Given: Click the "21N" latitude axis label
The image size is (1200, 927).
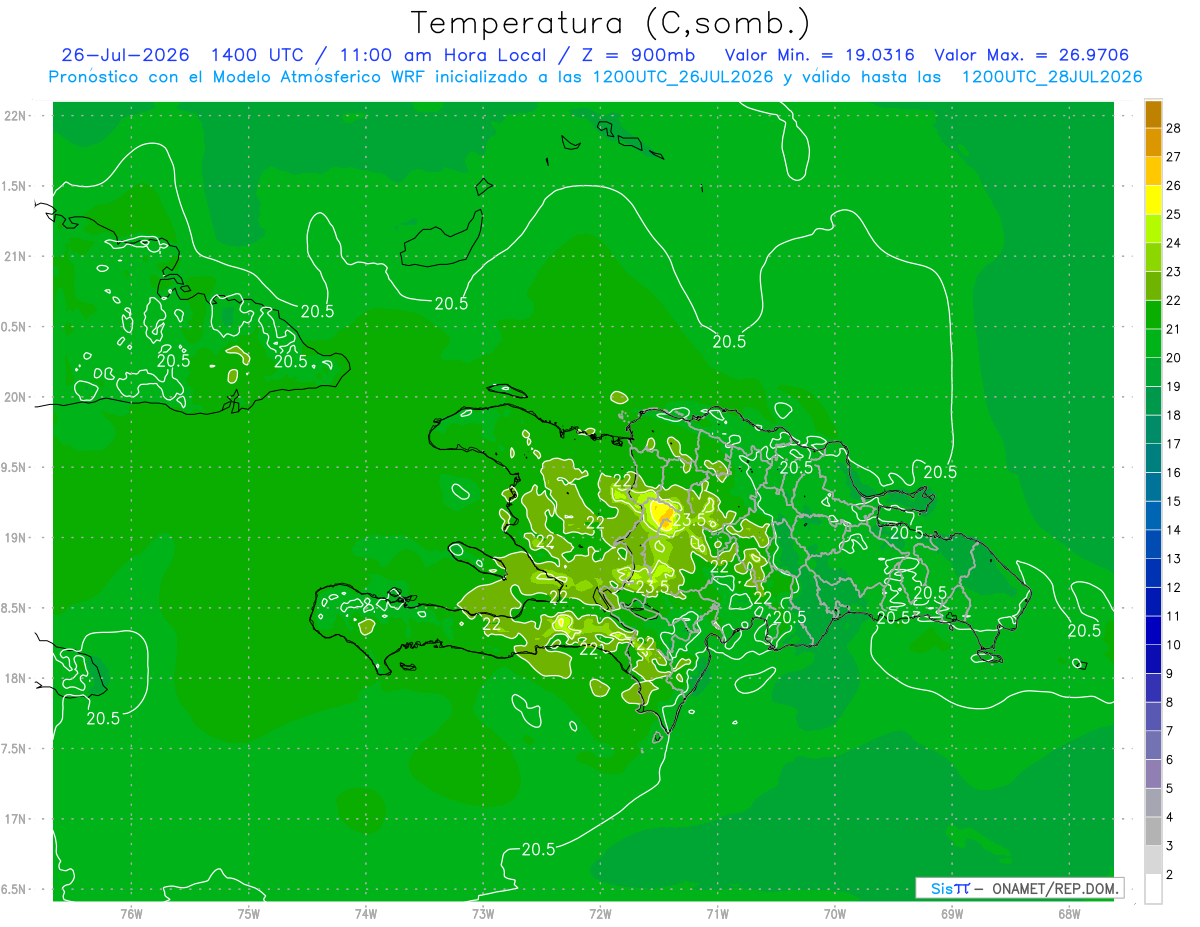Looking at the screenshot, I should [x=15, y=256].
